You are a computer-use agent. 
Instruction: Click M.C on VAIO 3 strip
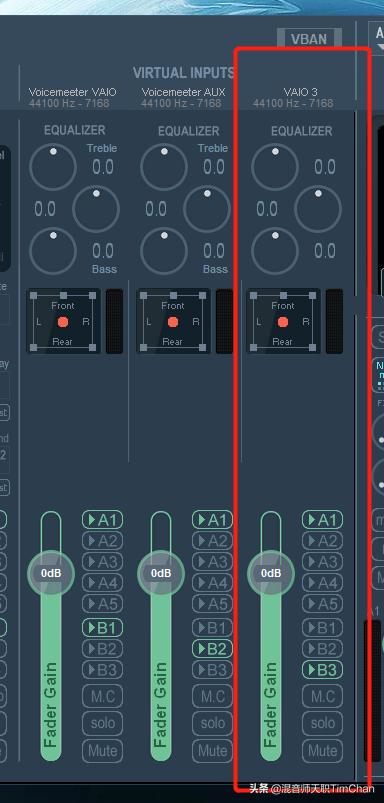(x=323, y=696)
